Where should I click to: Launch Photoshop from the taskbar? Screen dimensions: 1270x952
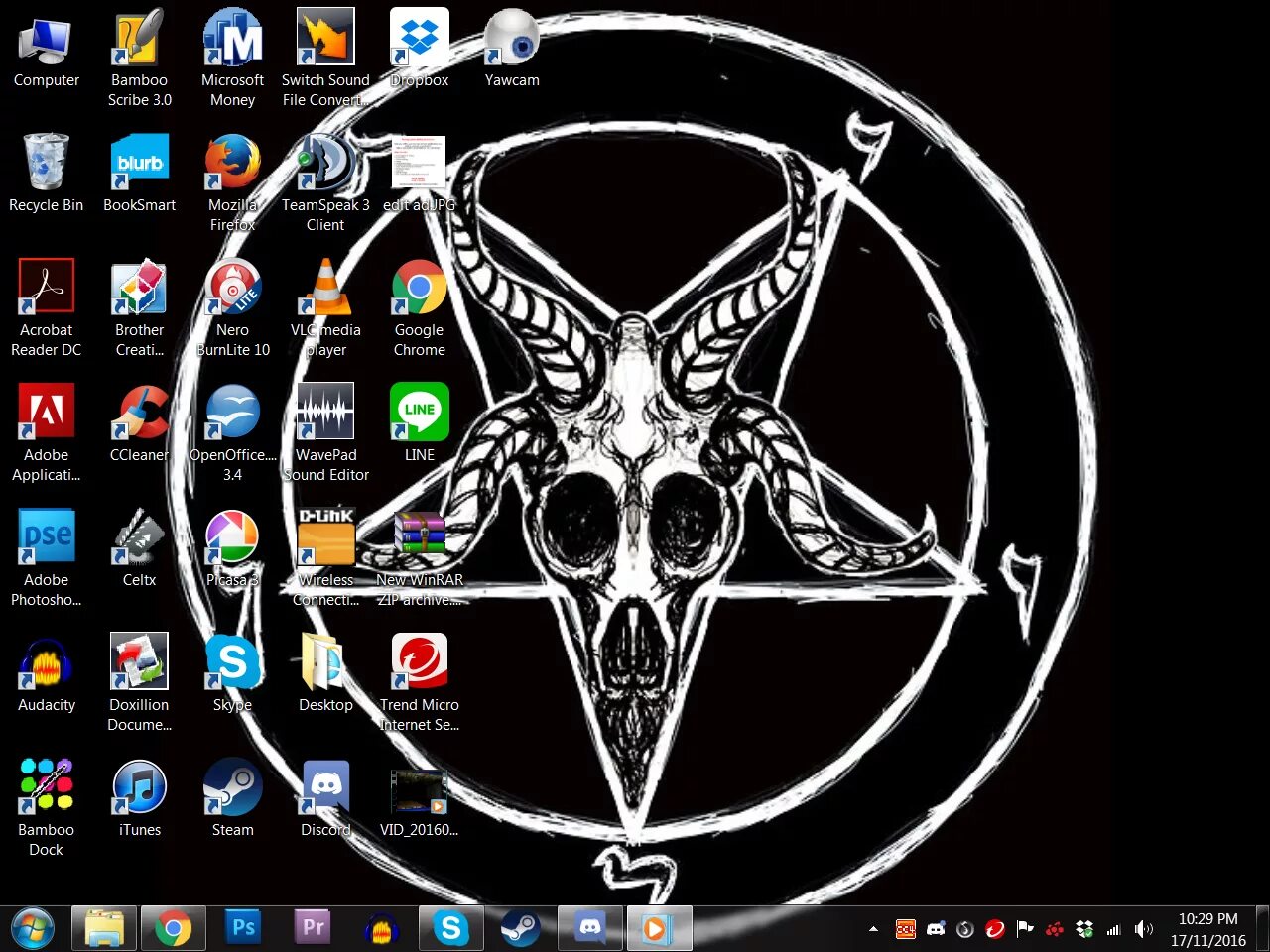point(243,928)
